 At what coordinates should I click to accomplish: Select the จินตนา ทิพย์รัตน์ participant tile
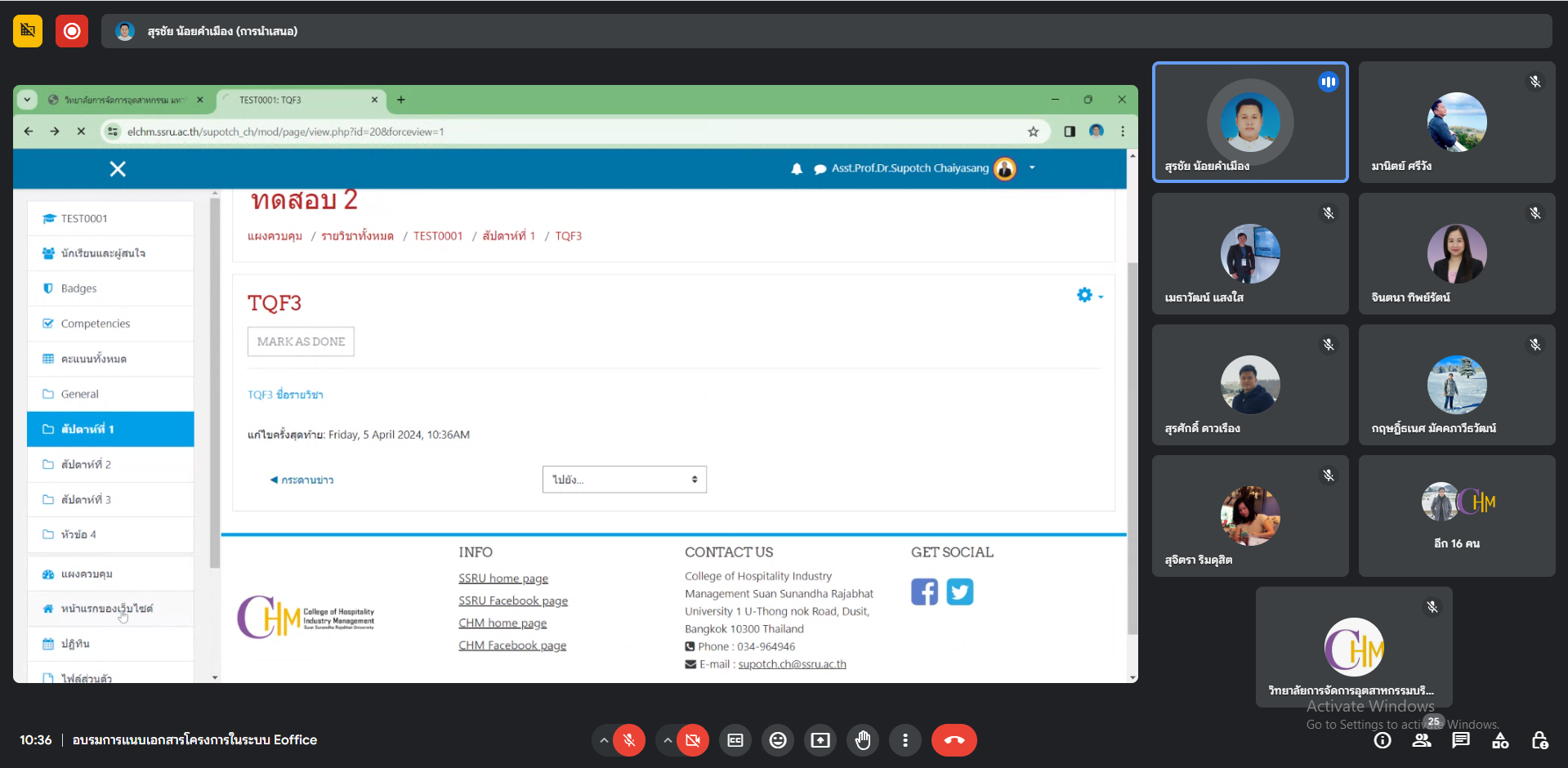[1457, 254]
